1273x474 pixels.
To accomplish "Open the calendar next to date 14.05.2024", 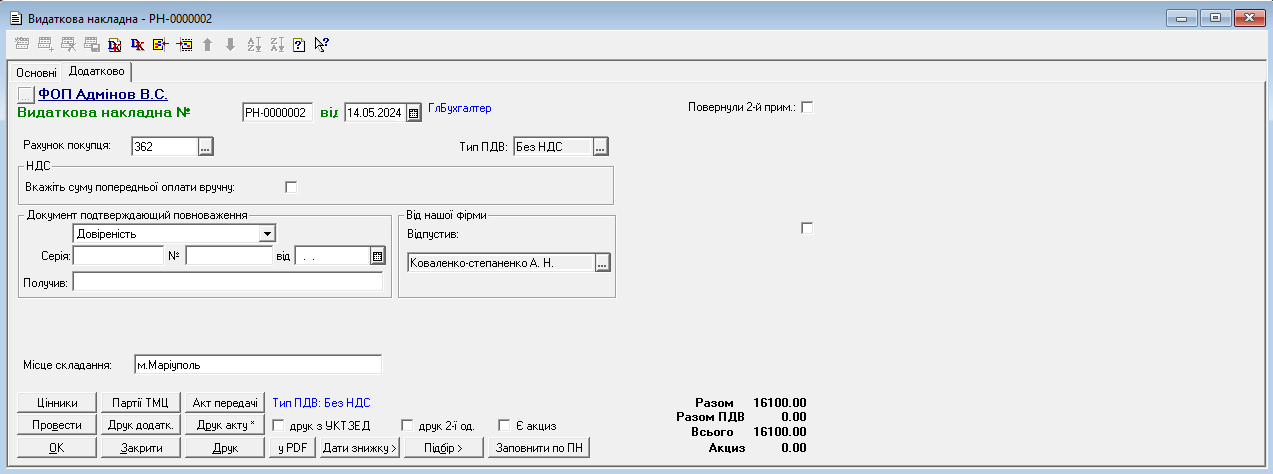I will click(x=414, y=113).
